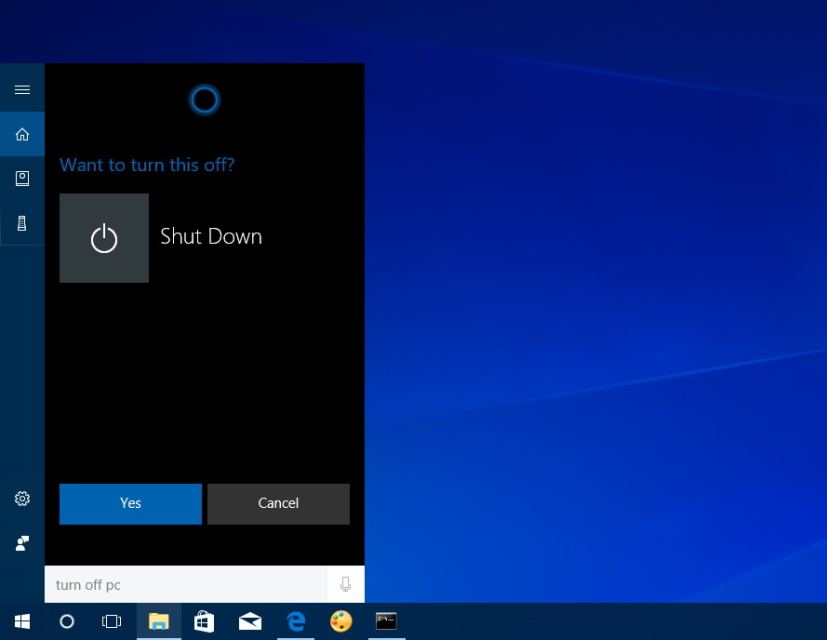827x640 pixels.
Task: Open File Explorer from the taskbar
Action: [x=158, y=621]
